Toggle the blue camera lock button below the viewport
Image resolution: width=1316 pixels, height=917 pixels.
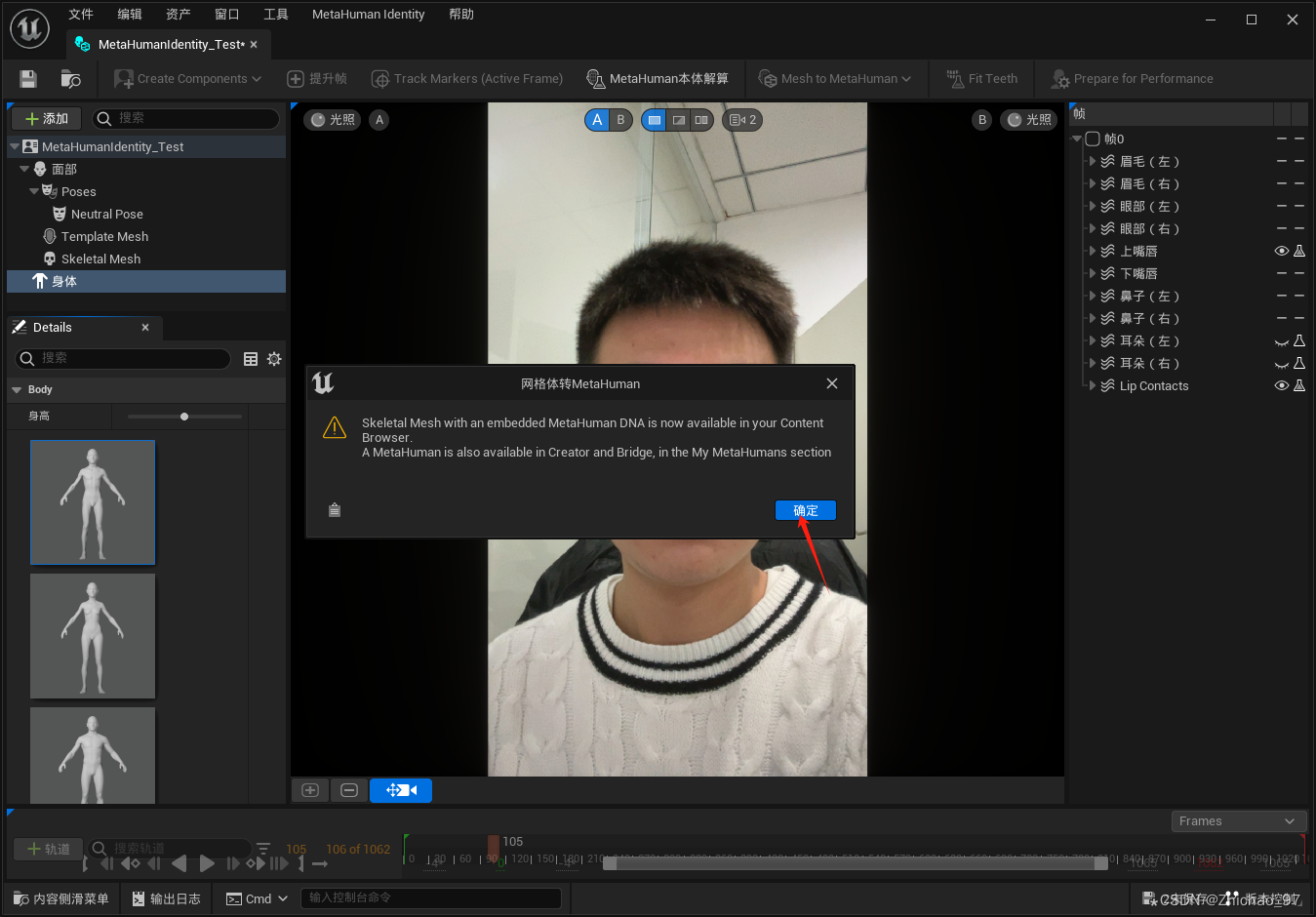401,790
